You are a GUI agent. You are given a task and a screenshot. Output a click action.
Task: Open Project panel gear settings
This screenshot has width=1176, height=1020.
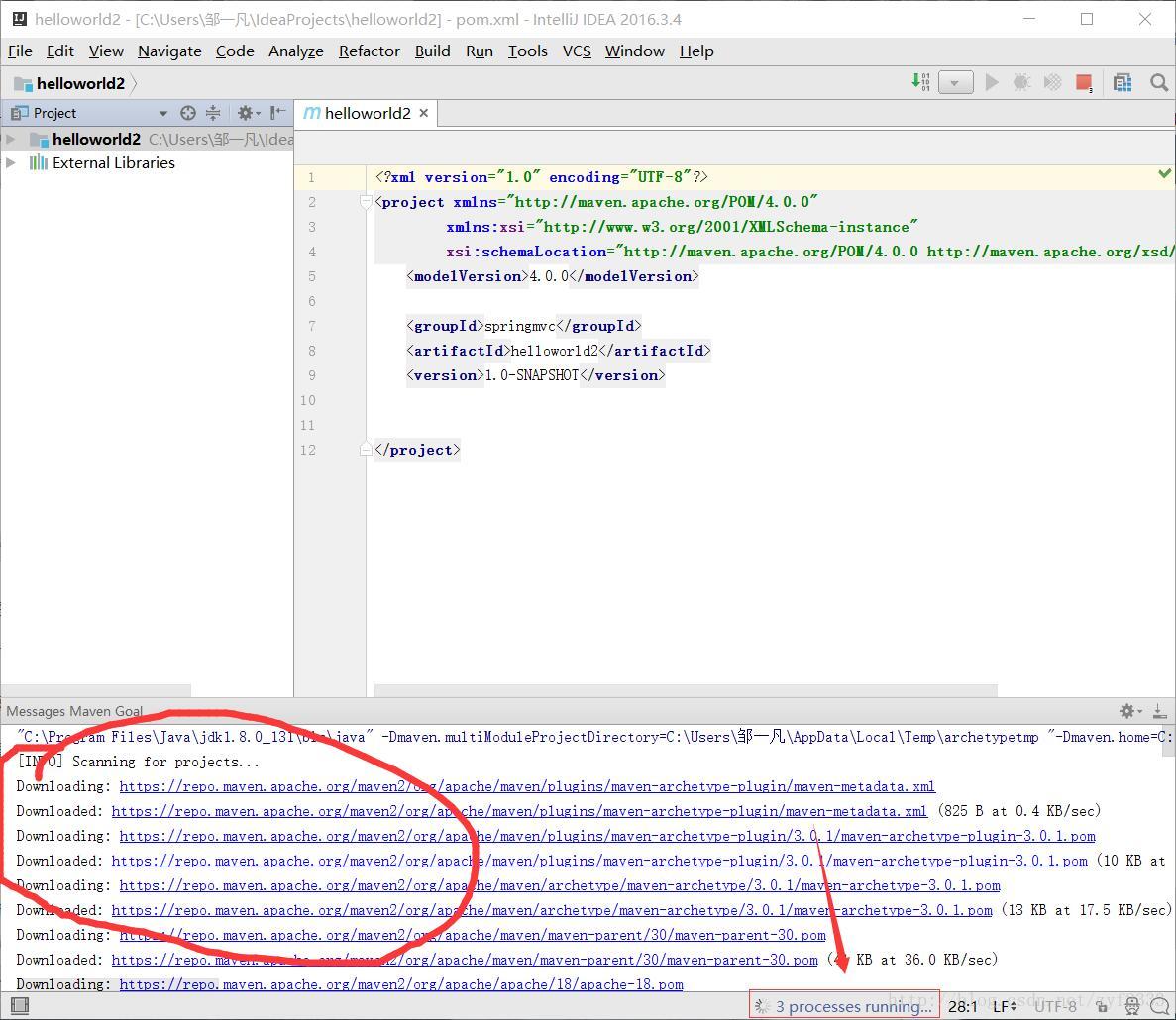[248, 113]
